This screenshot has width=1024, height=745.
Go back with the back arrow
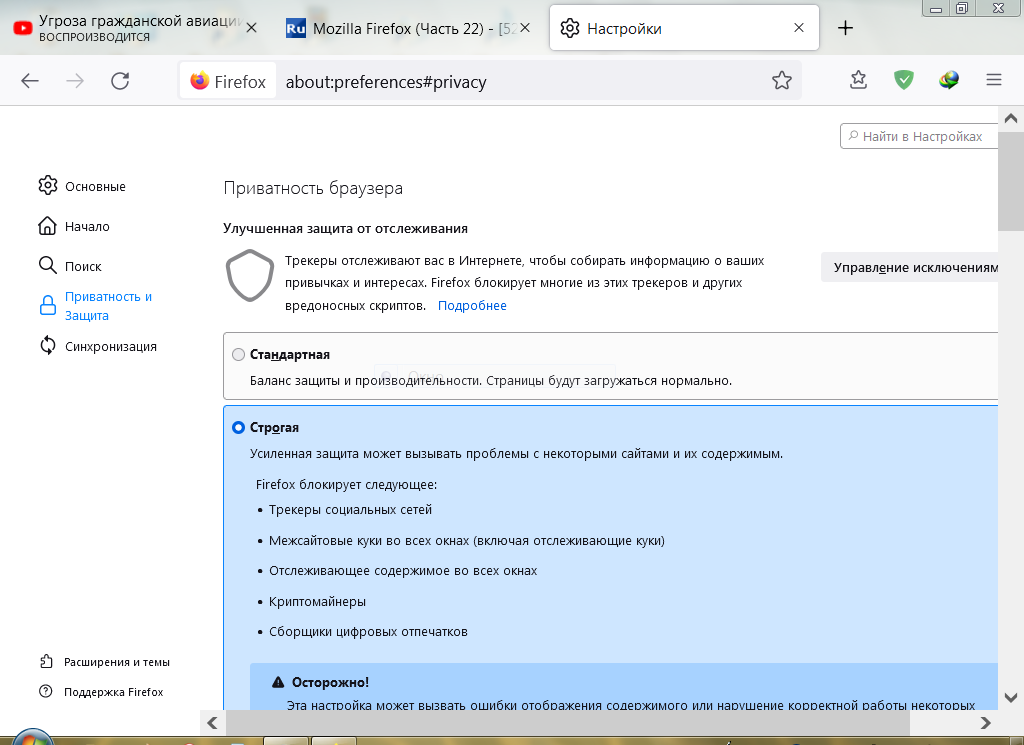click(30, 81)
